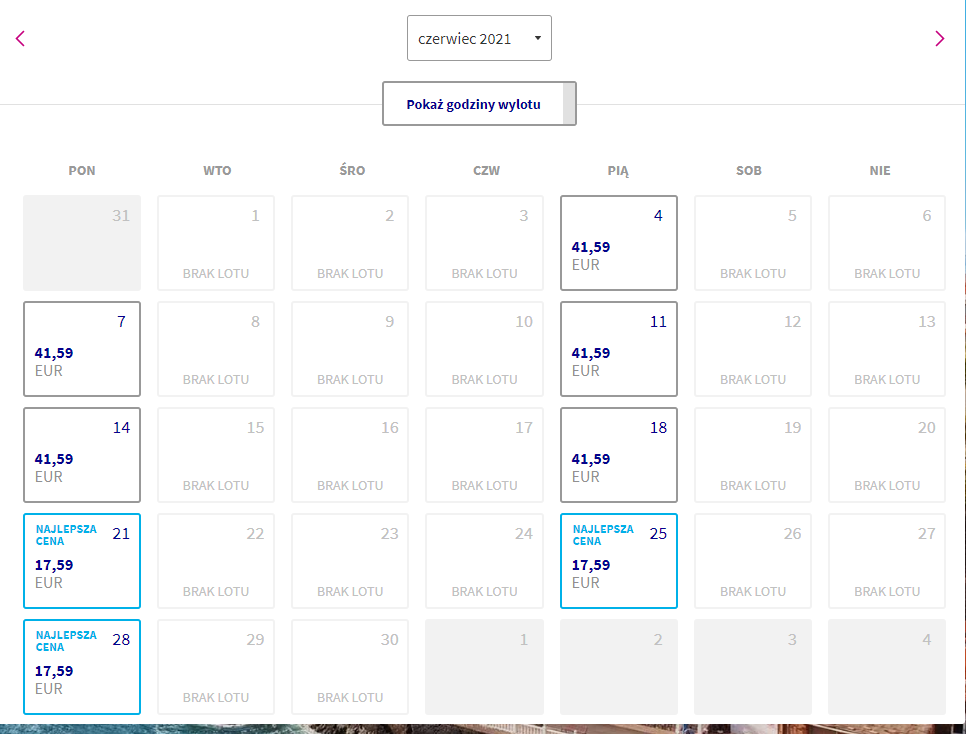Screen dimensions: 966x734
Task: Click June 26 no-flight cell
Action: [x=753, y=561]
